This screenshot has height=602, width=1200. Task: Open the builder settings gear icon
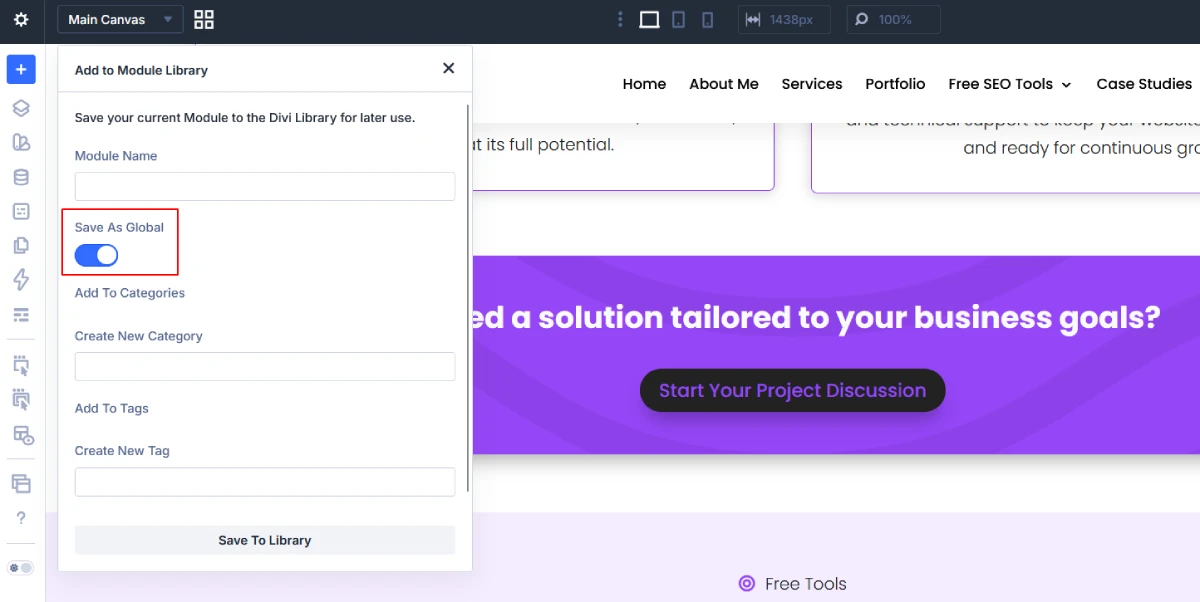(x=21, y=20)
